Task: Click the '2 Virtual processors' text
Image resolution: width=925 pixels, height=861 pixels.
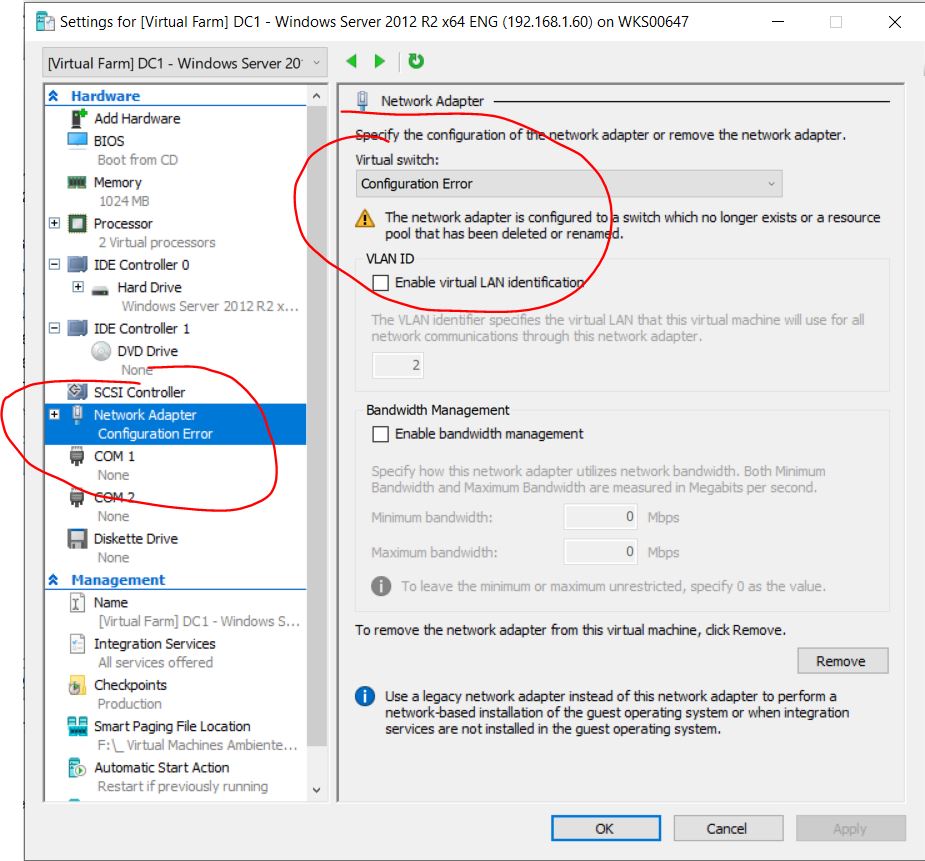Action: point(157,242)
